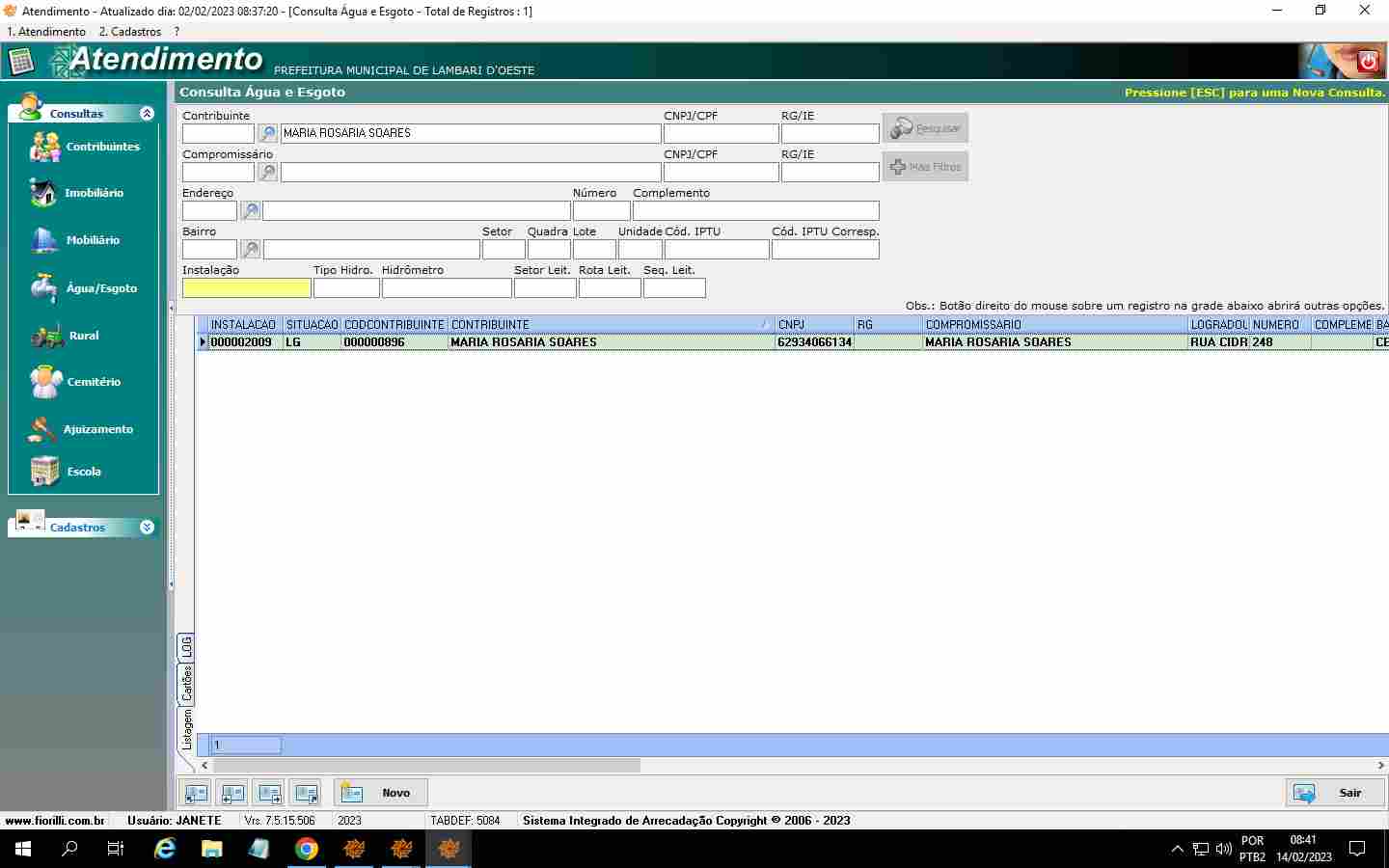Click the Novo button

pyautogui.click(x=380, y=793)
